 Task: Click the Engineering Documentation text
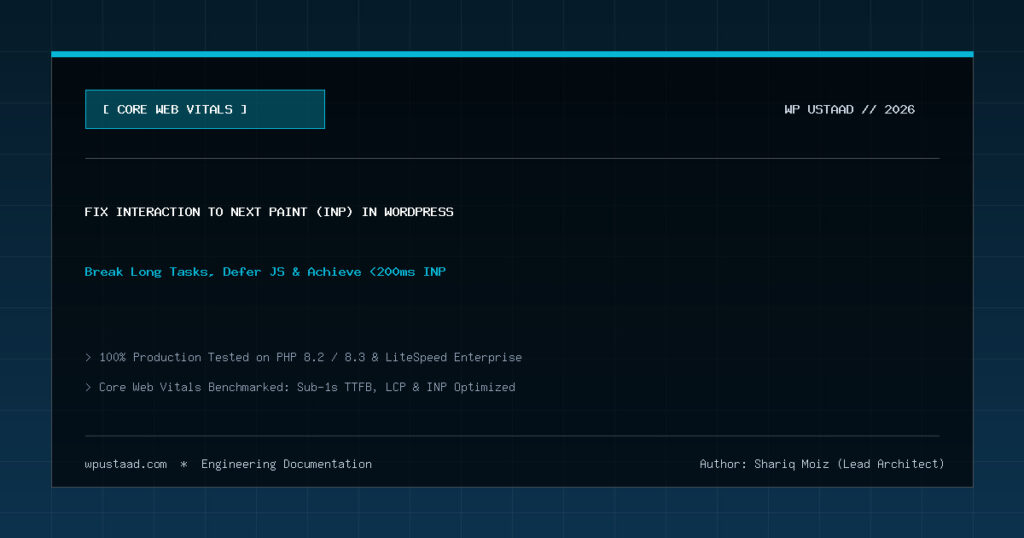click(x=286, y=464)
